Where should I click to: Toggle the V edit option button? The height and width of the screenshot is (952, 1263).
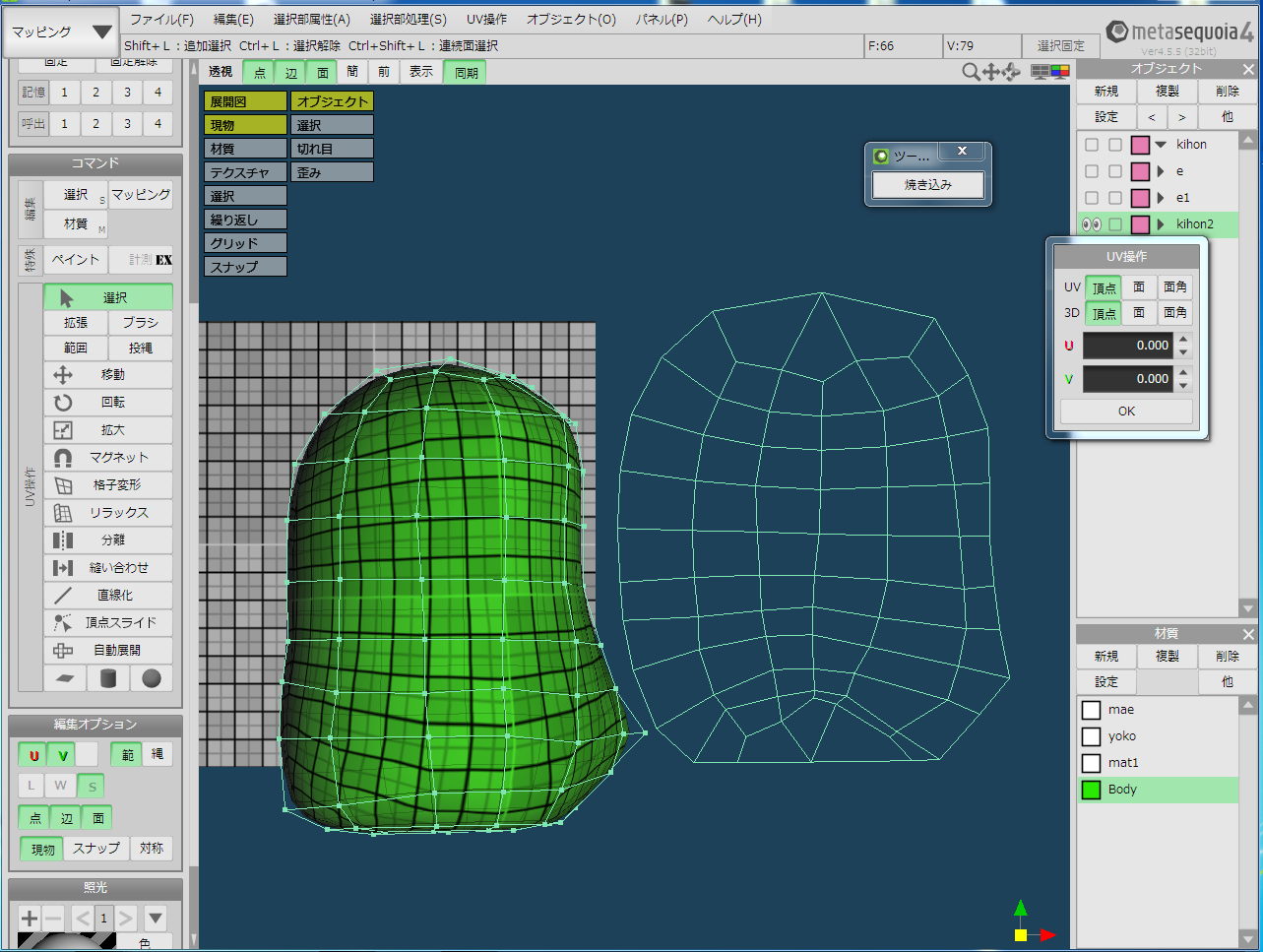60,755
